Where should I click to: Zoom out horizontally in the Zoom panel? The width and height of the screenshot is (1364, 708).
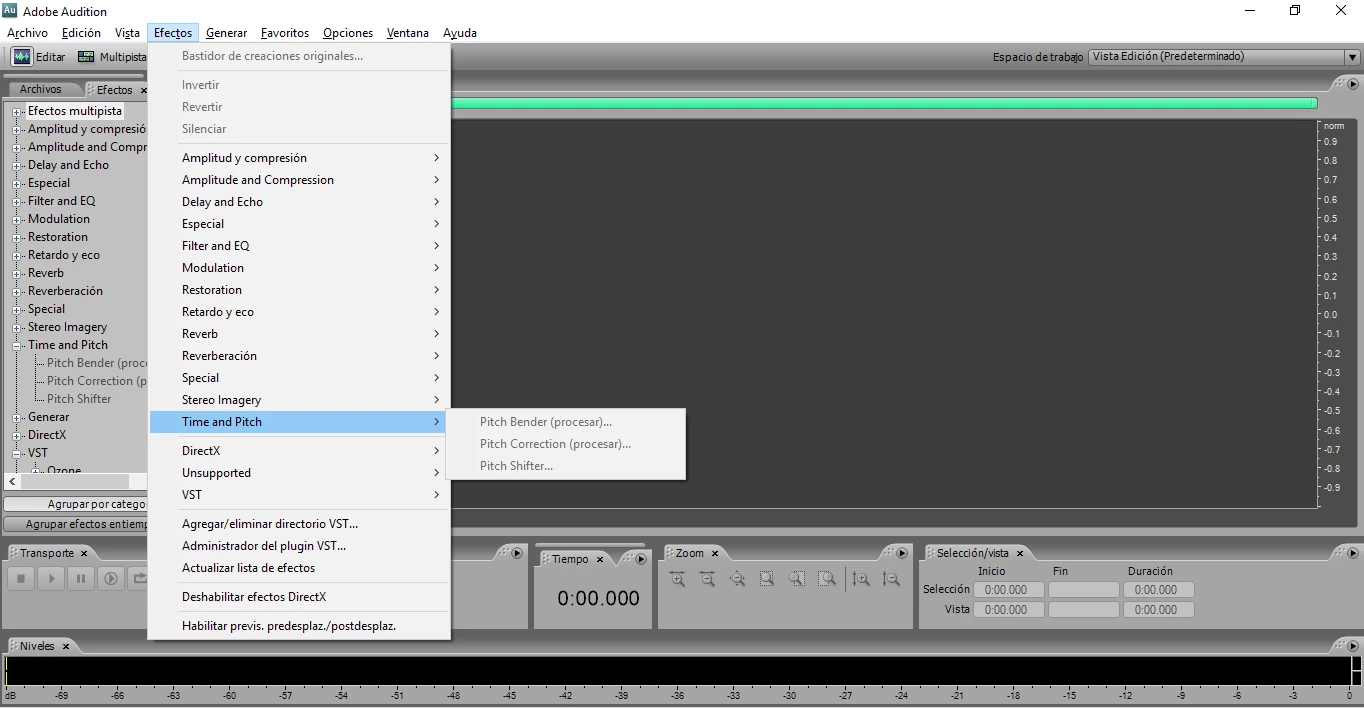pos(707,578)
